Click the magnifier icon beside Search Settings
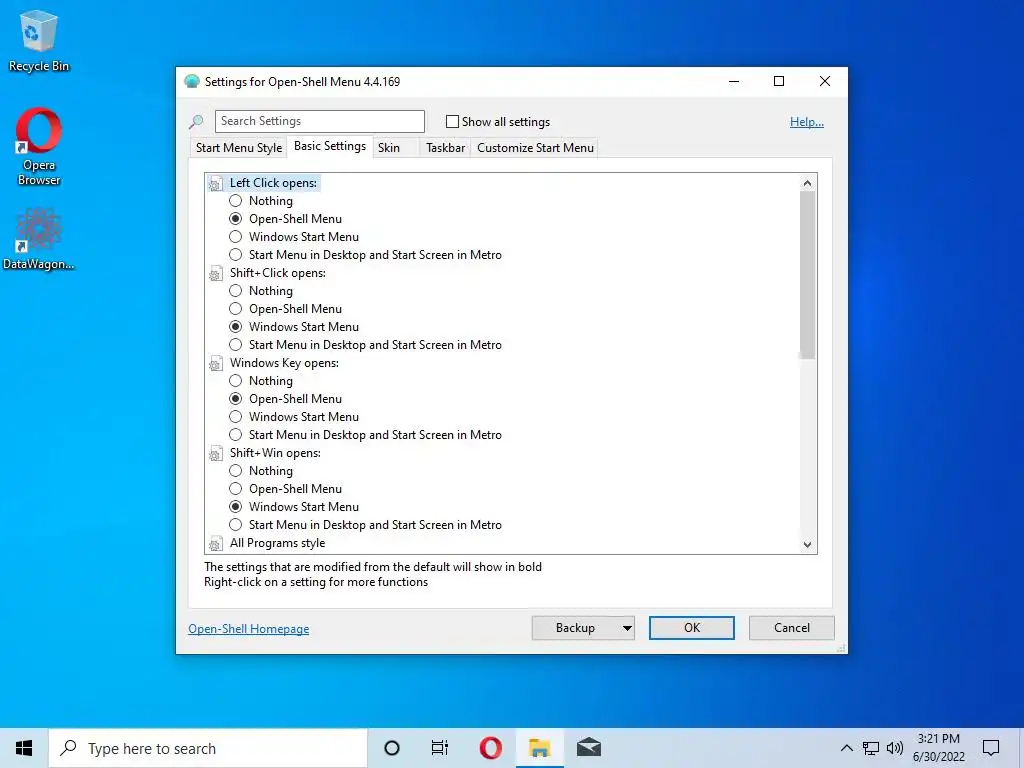 tap(196, 121)
